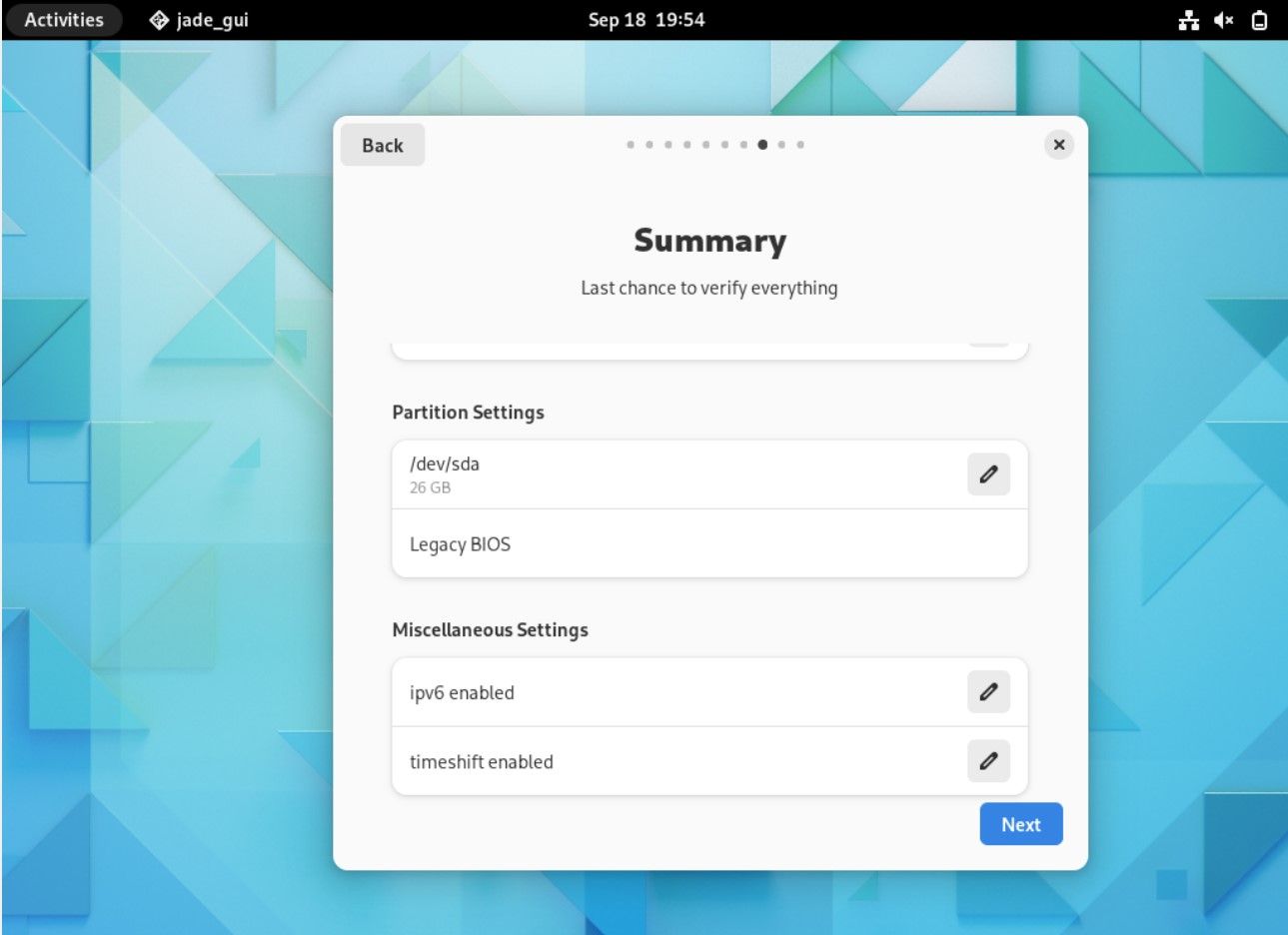
Task: Click the ipv6 enabled label
Action: 462,693
